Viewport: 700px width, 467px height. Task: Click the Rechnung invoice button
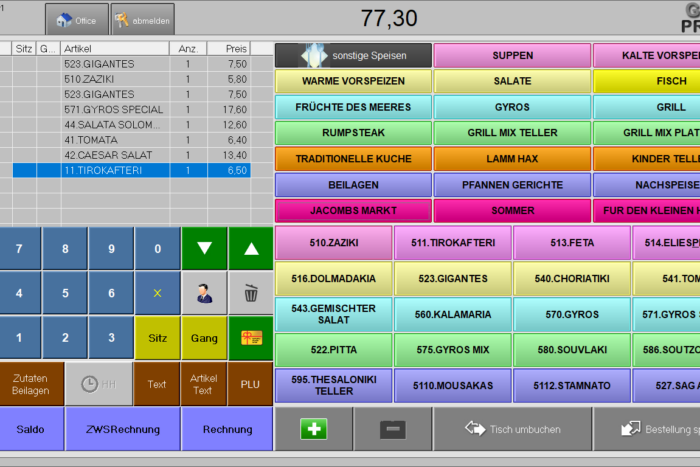pos(227,429)
